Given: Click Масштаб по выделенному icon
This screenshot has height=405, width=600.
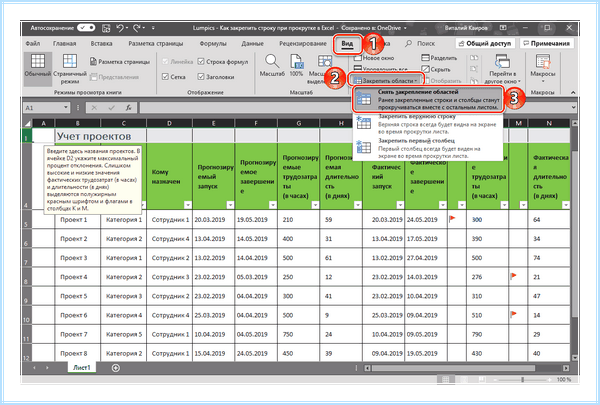Looking at the screenshot, I should coord(325,61).
